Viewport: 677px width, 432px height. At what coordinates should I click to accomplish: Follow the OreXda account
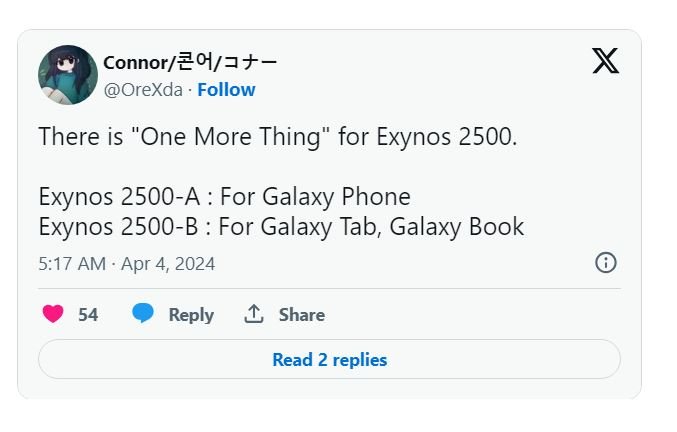coord(226,89)
